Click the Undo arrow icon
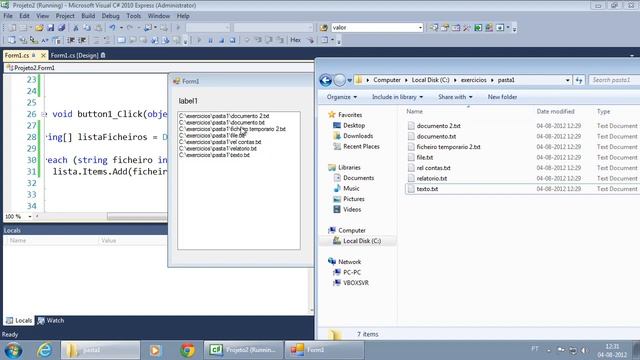640x360 pixels. (112, 28)
